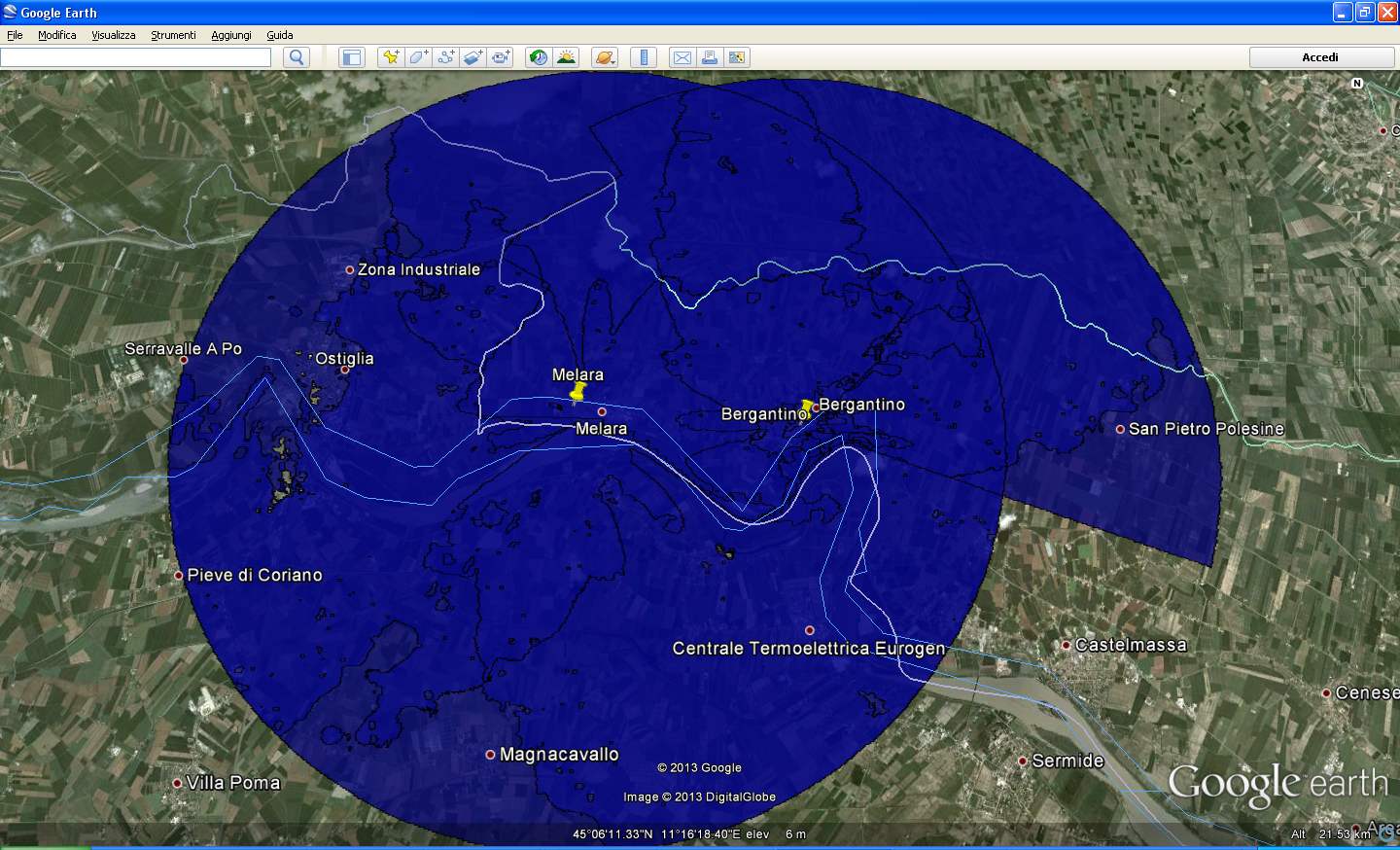Click the Accedi sign-in button
The height and width of the screenshot is (850, 1400).
[x=1321, y=57]
